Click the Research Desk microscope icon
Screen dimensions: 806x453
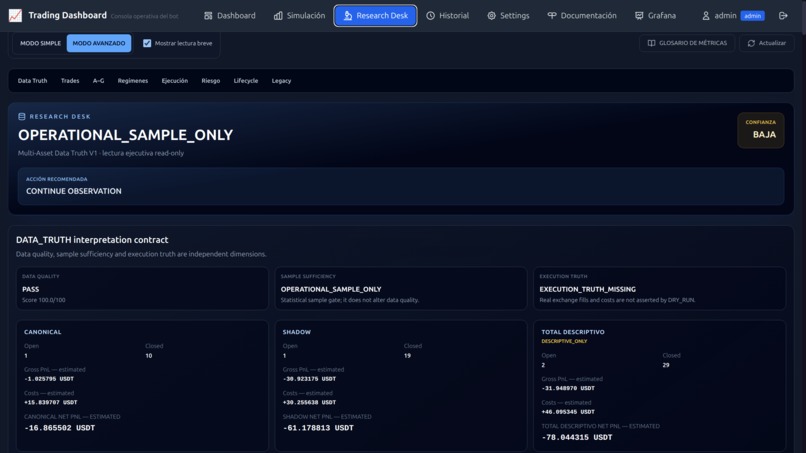click(348, 16)
